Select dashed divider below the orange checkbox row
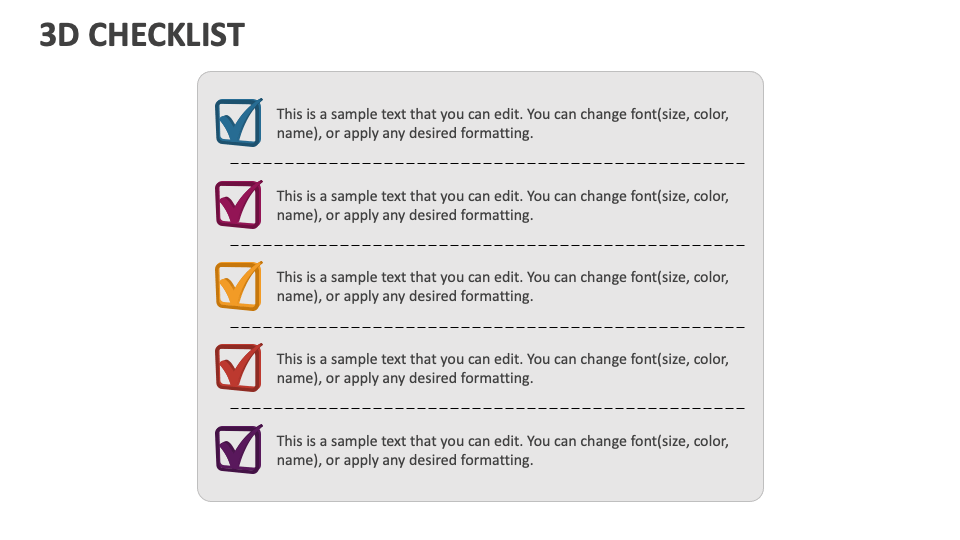Image resolution: width=960 pixels, height=540 pixels. (487, 327)
